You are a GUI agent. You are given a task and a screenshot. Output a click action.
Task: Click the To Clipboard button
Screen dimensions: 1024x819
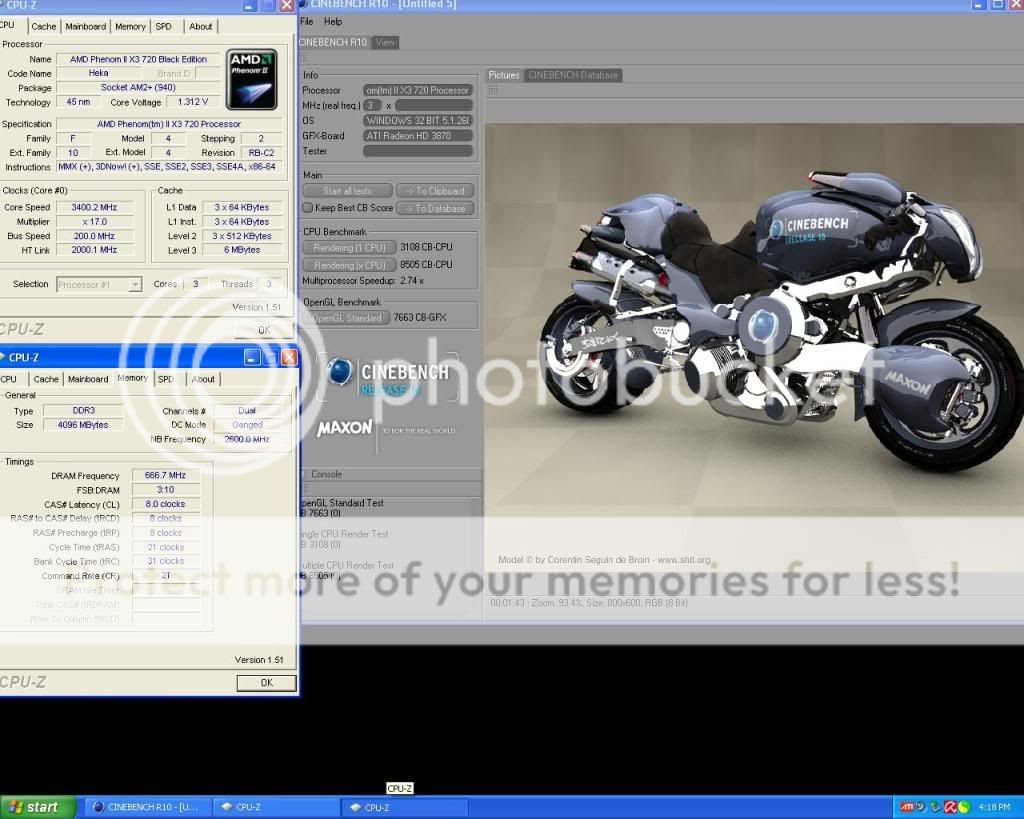[435, 191]
